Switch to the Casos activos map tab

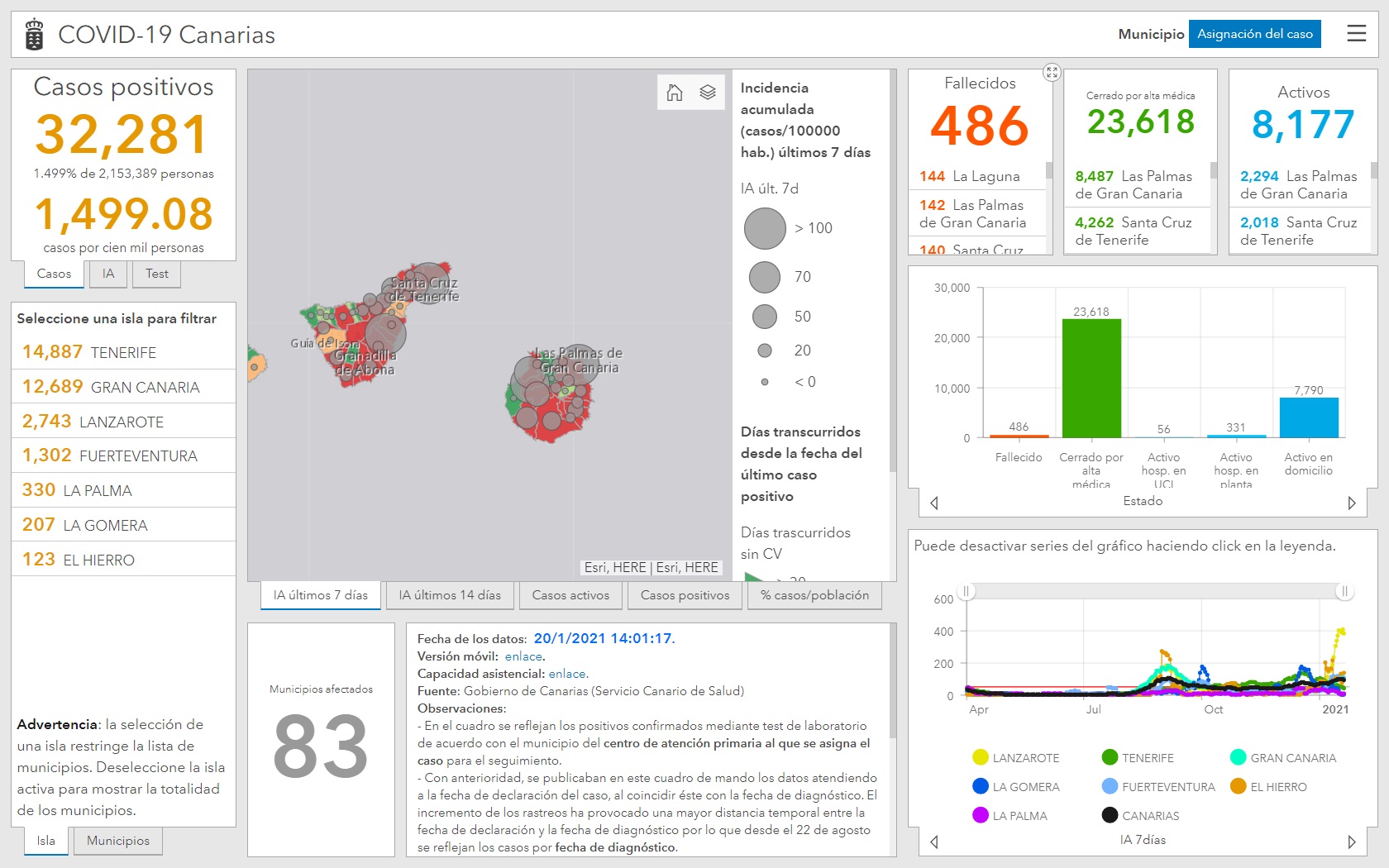coord(570,595)
